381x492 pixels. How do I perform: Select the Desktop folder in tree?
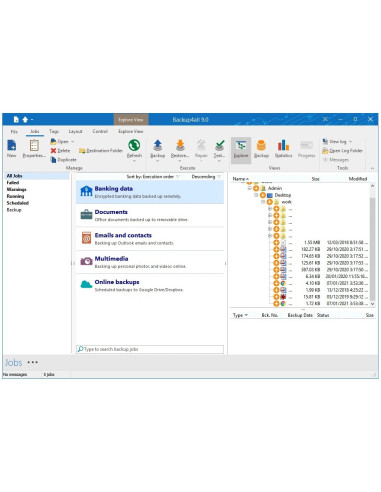coord(283,195)
